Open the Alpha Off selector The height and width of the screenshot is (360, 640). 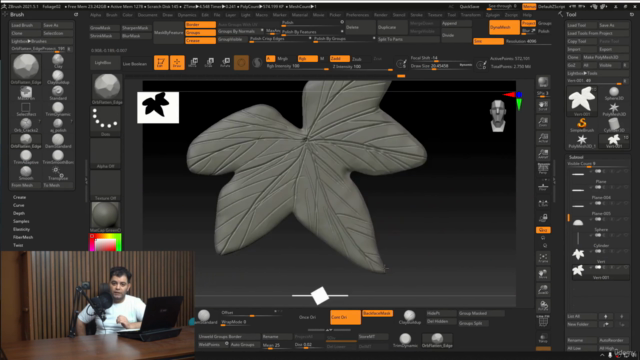(106, 153)
